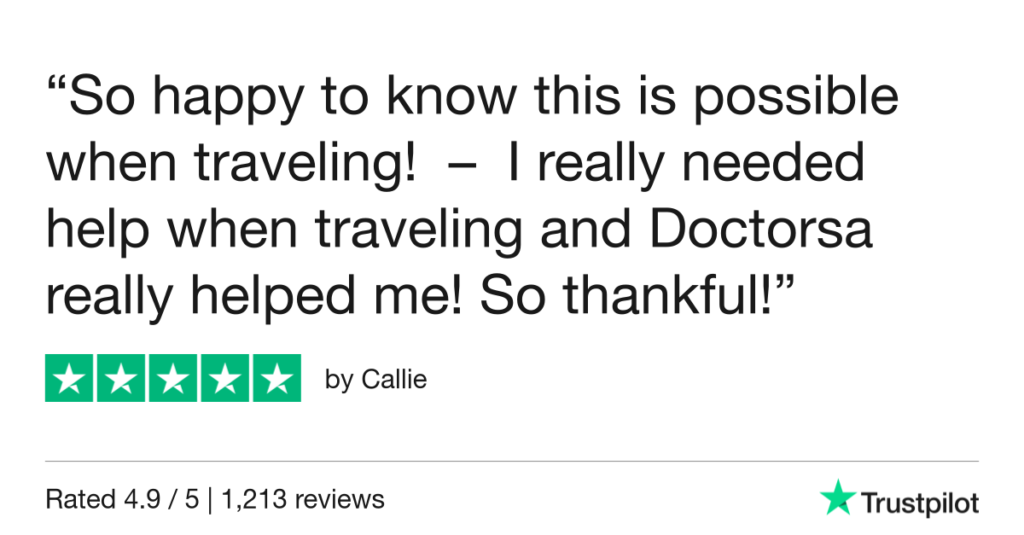Viewport: 1024px width, 535px height.
Task: Select the second green rating star
Action: point(121,378)
